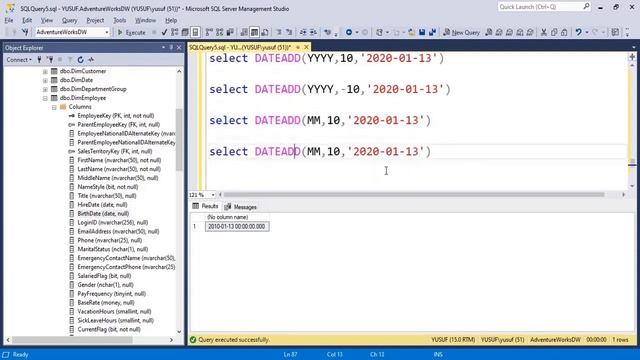Open the Window menu
The width and height of the screenshot is (640, 360).
145,20
